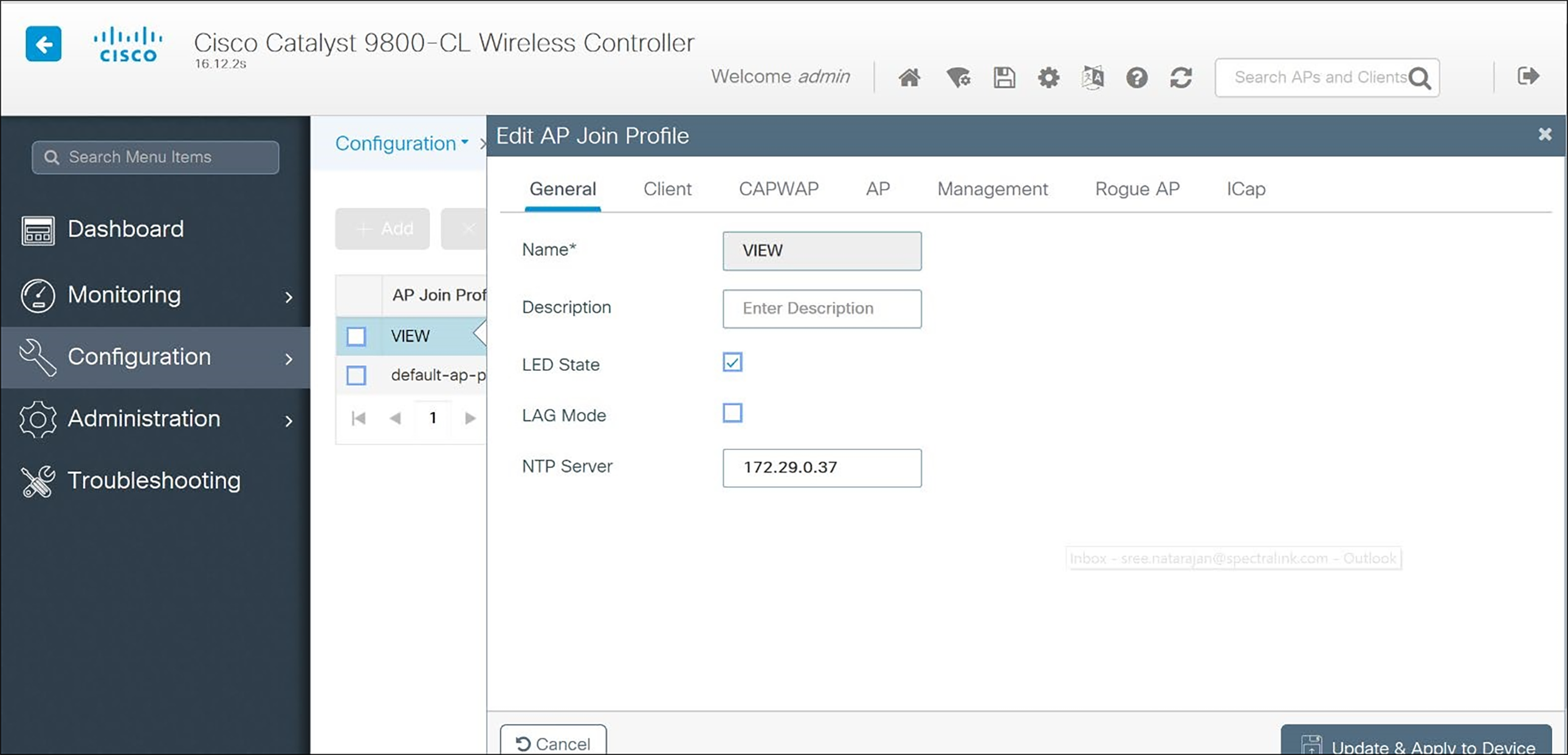Screen dimensions: 1568x755
Task: Click the NTP Server address field
Action: (x=822, y=467)
